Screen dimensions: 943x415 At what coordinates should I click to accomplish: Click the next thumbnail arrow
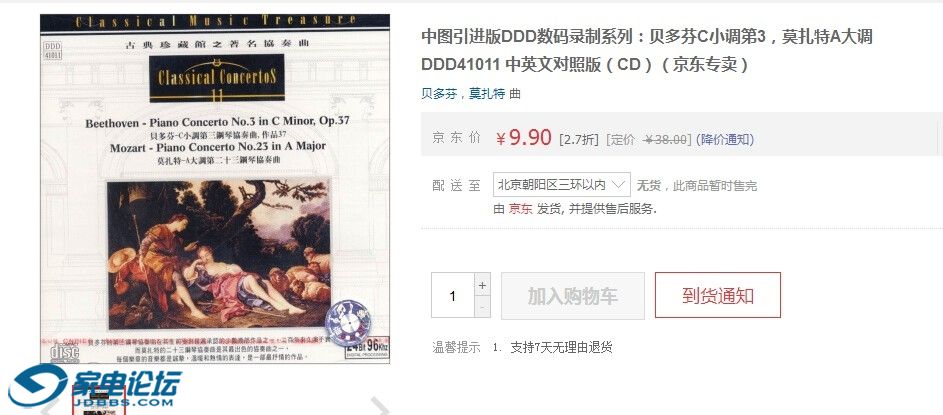[x=380, y=406]
